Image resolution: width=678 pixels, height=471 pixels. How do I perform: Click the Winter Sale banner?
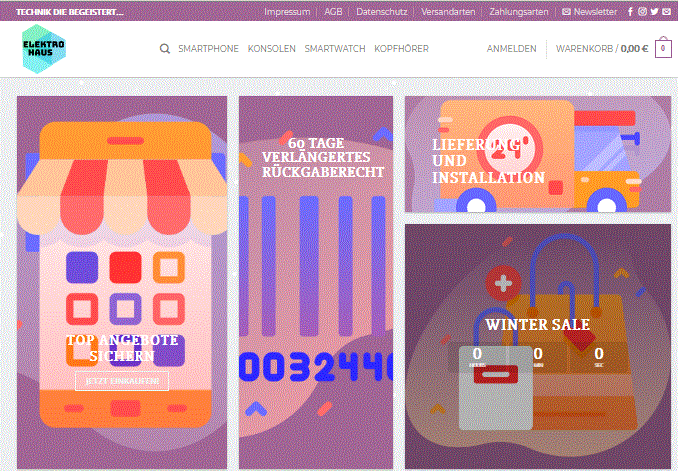[538, 346]
